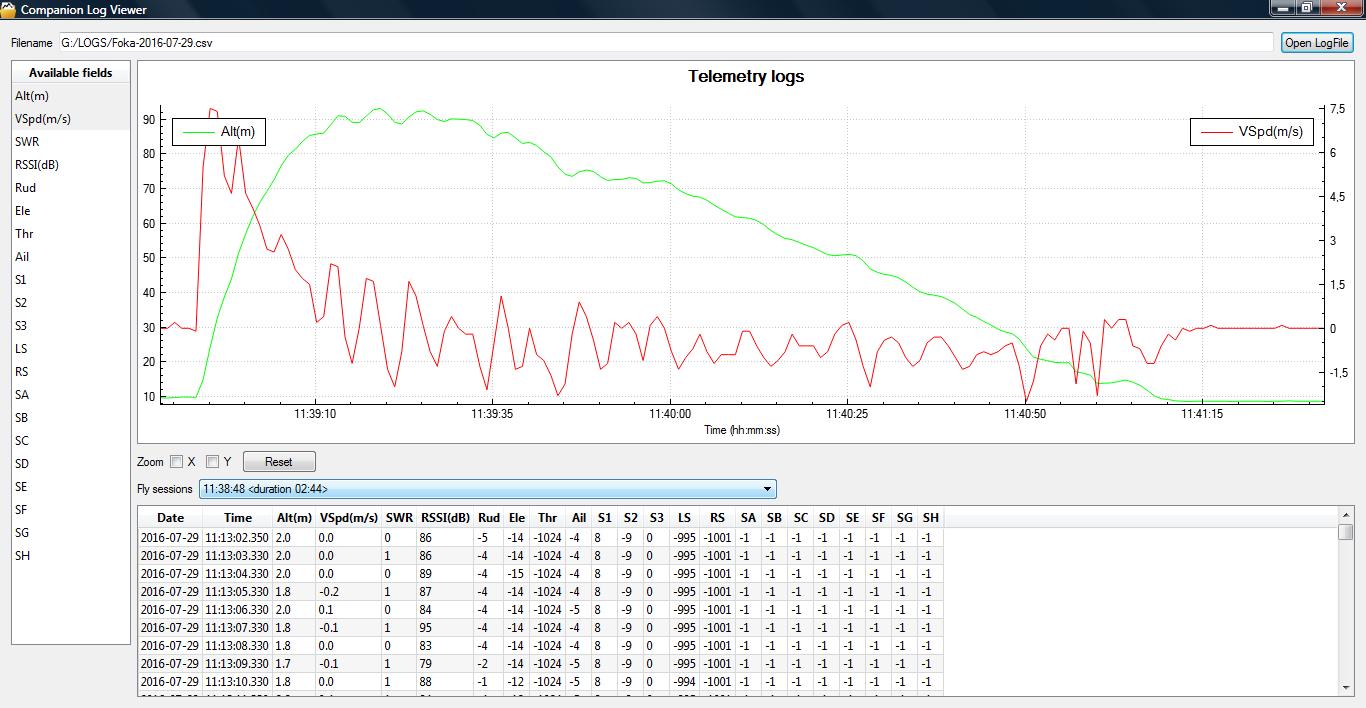Enable the X zoom checkbox
The width and height of the screenshot is (1366, 708).
[x=177, y=462]
